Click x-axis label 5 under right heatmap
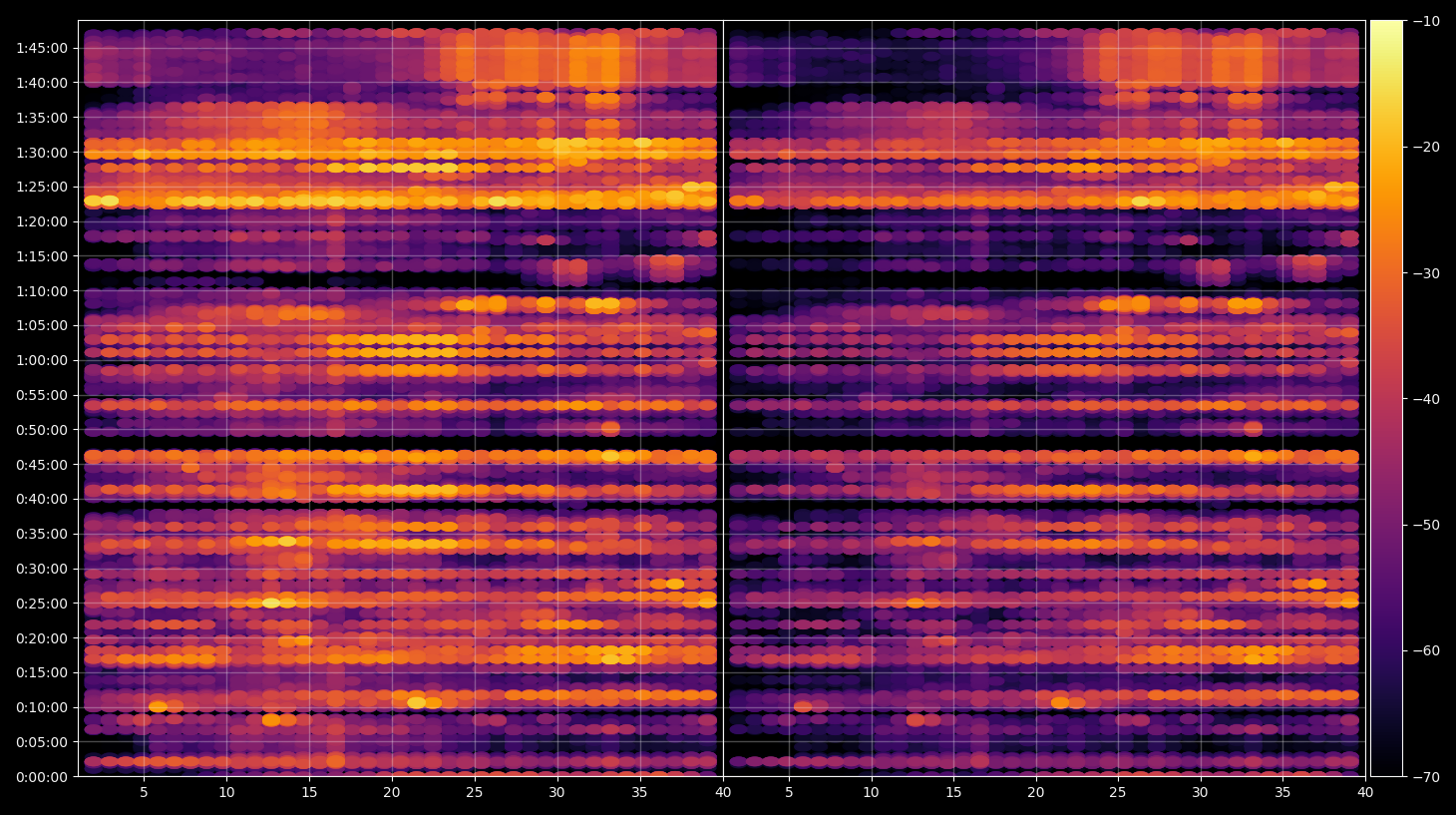 tap(789, 793)
